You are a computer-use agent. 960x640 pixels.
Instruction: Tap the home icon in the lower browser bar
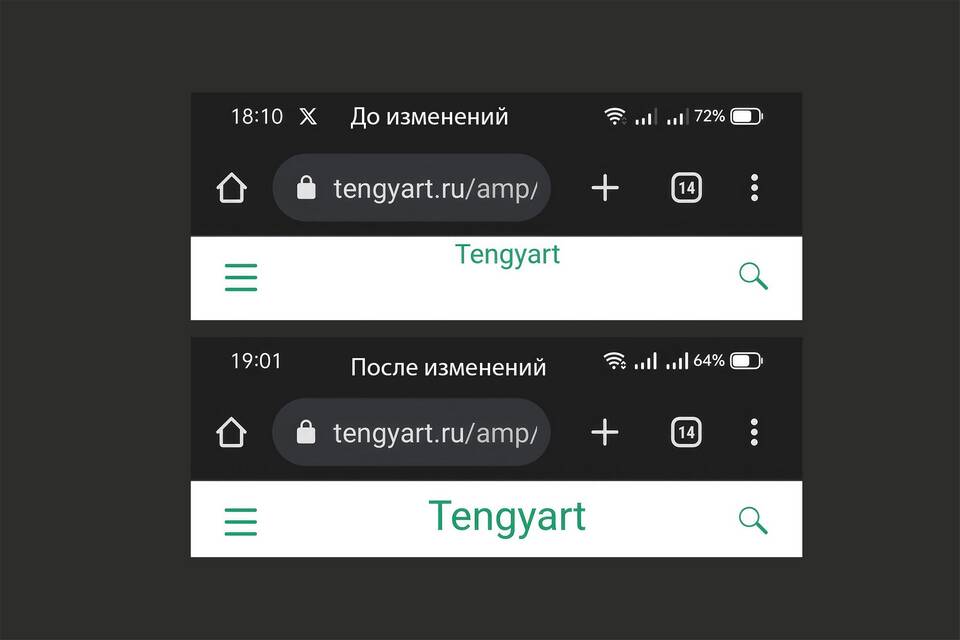click(x=231, y=432)
